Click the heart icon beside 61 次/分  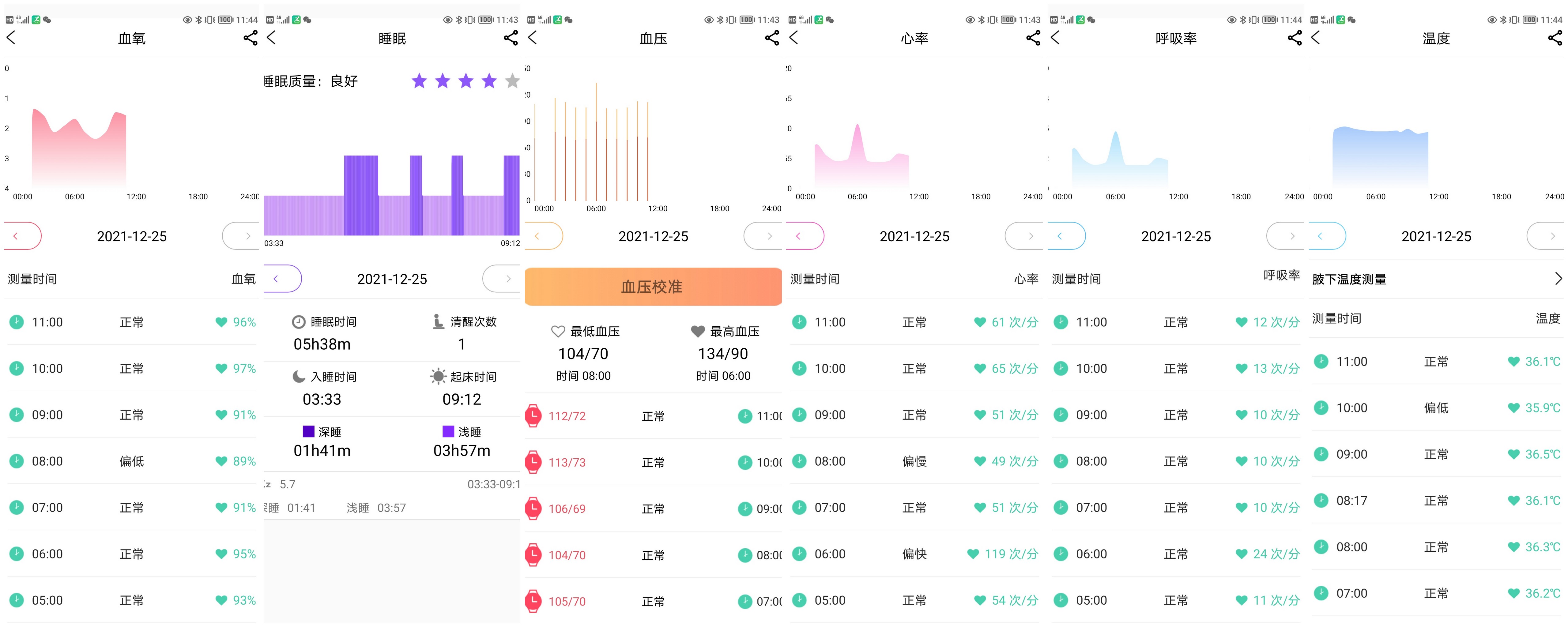point(979,322)
